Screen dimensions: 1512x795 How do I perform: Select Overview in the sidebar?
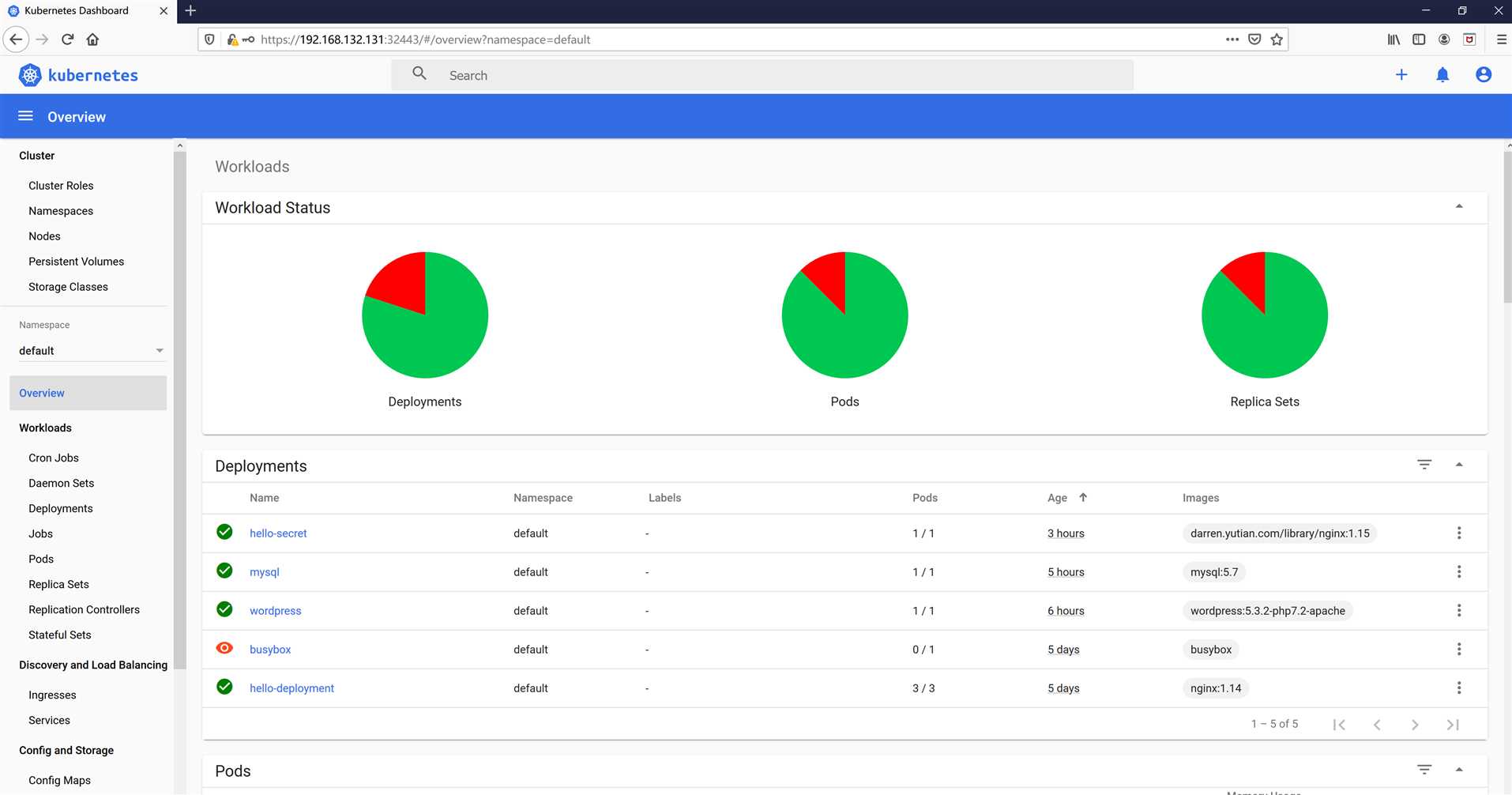(88, 393)
